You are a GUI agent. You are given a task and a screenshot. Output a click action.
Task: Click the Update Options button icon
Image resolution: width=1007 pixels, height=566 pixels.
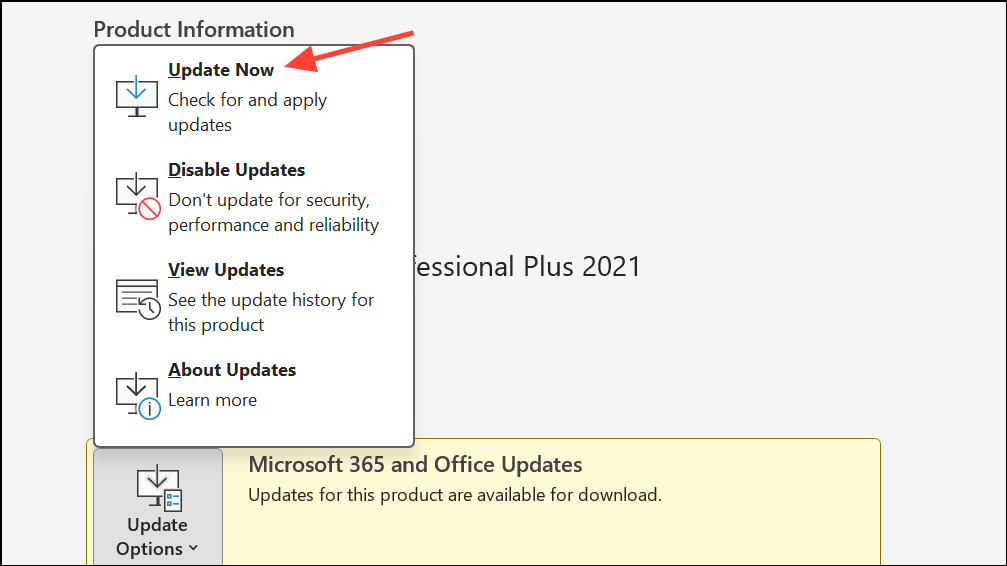tap(157, 489)
